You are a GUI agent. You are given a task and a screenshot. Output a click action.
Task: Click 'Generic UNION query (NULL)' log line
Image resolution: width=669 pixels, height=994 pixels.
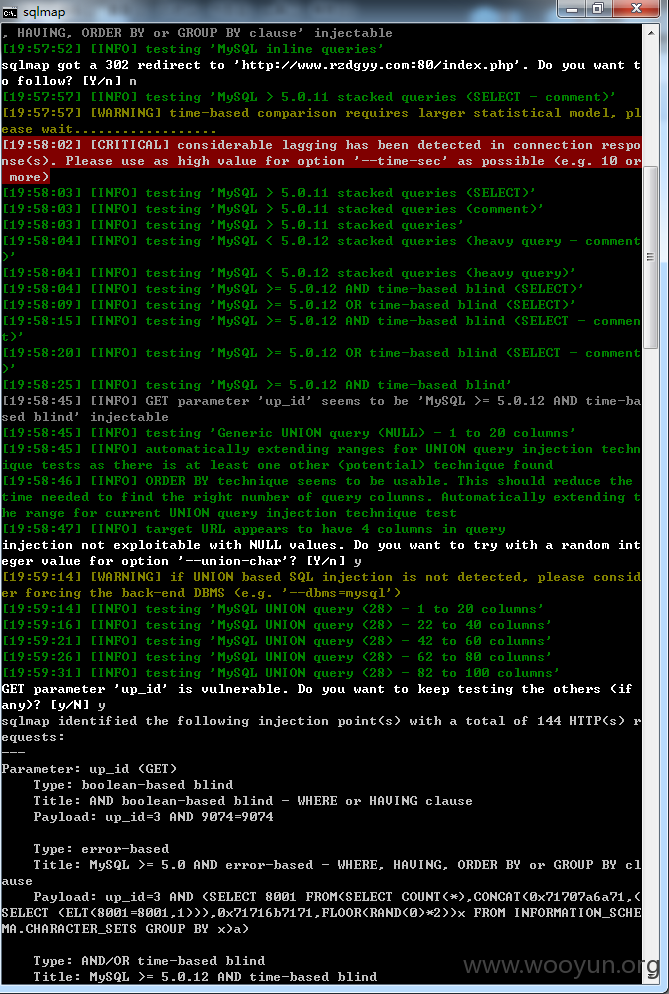(x=289, y=433)
